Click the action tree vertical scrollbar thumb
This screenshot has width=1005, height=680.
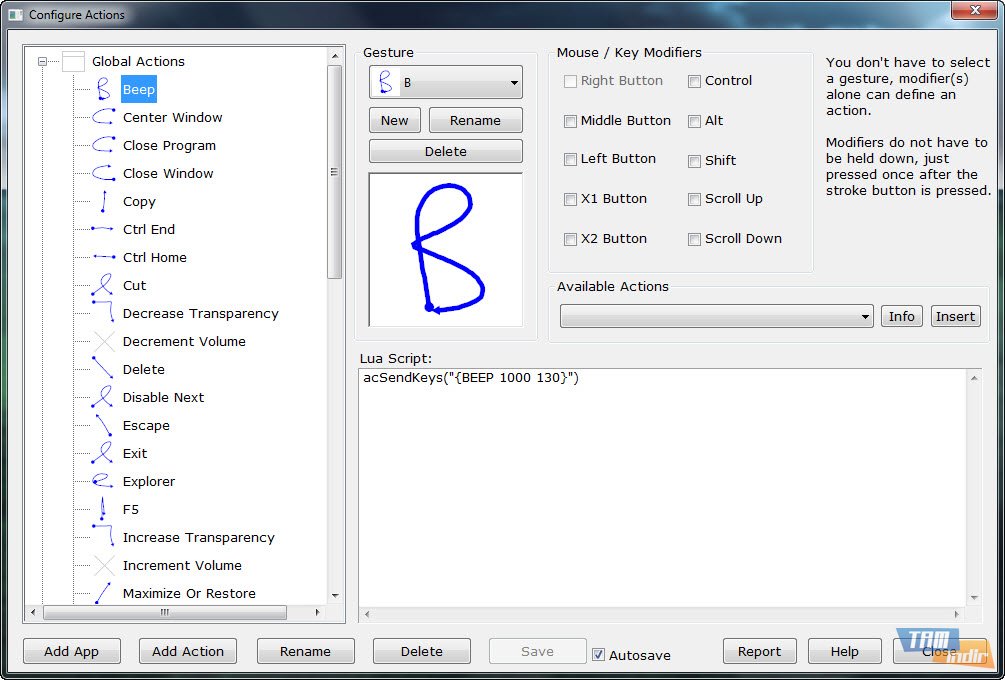click(335, 172)
